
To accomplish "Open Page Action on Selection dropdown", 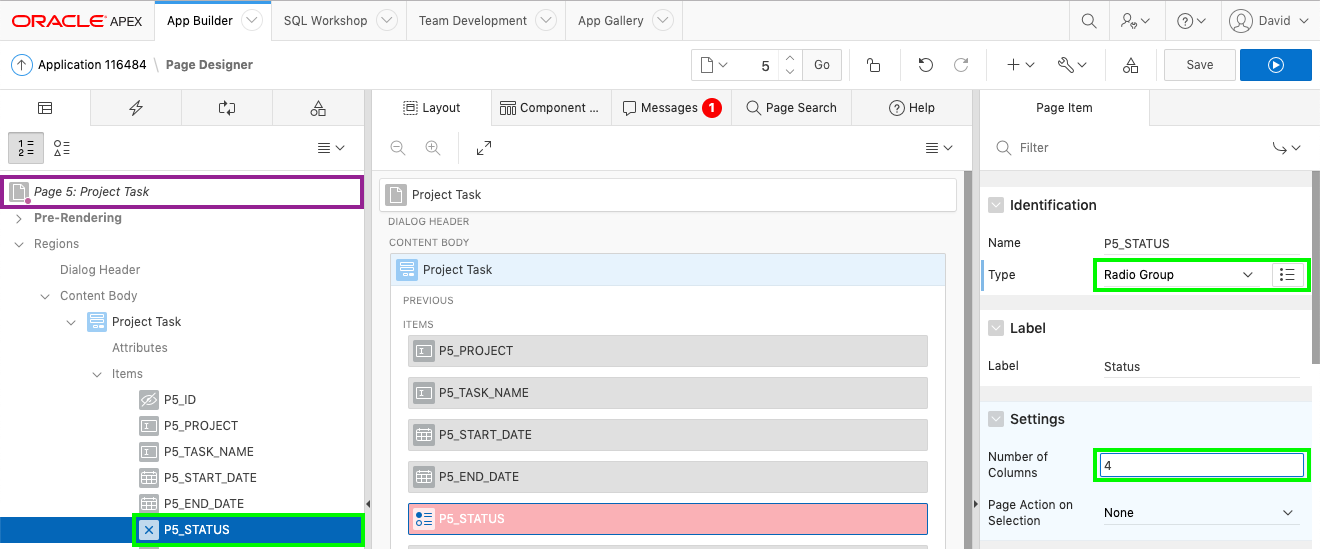I will 1198,513.
